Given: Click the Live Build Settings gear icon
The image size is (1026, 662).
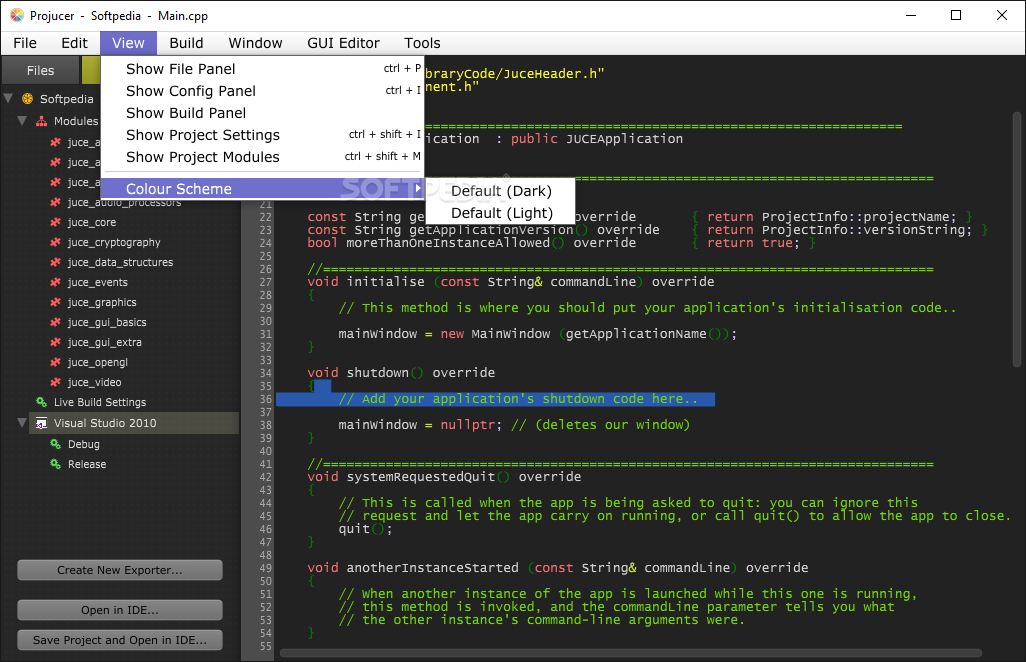Looking at the screenshot, I should [42, 402].
